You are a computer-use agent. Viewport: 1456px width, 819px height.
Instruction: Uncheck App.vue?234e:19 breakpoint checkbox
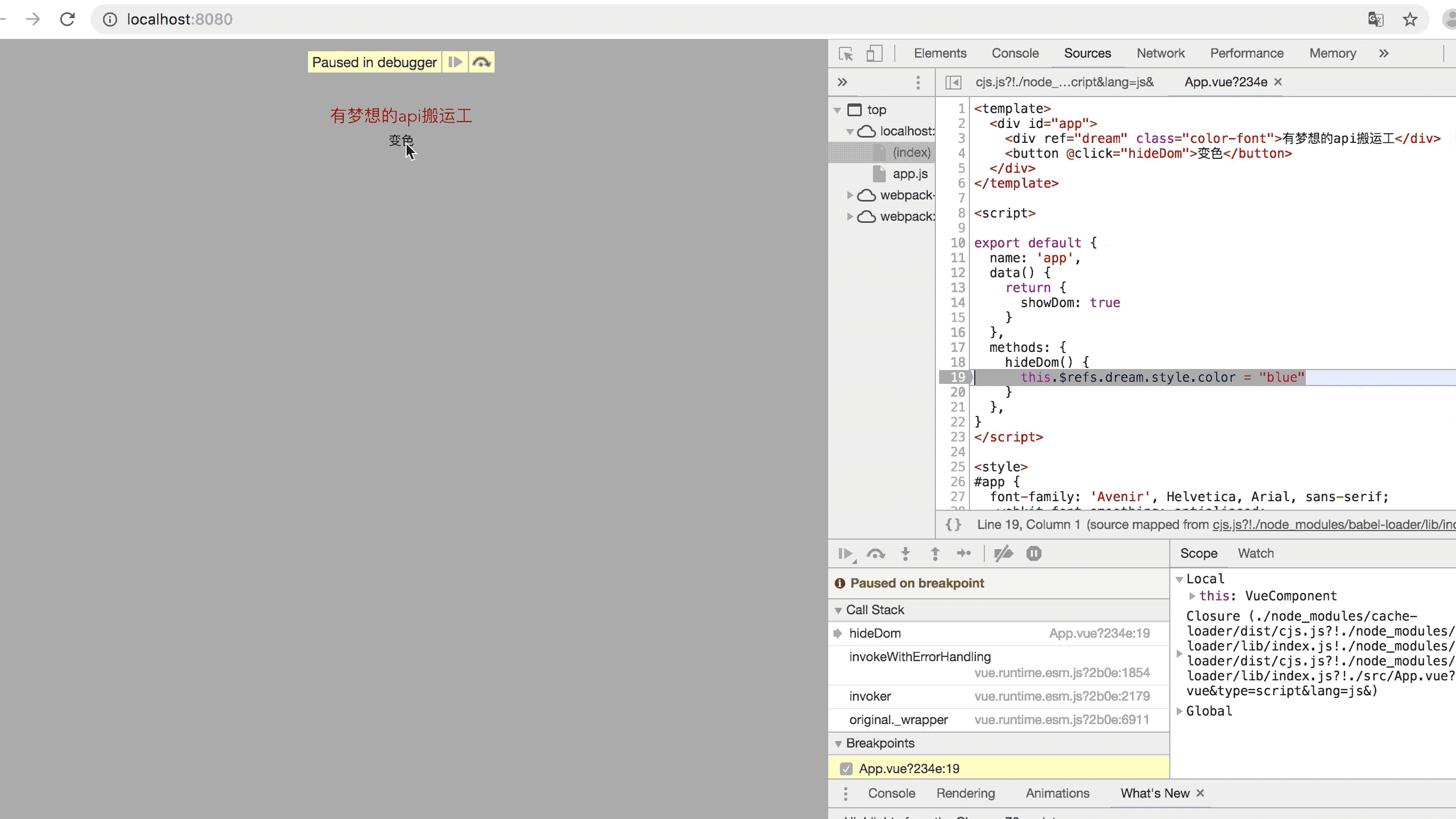tap(846, 769)
